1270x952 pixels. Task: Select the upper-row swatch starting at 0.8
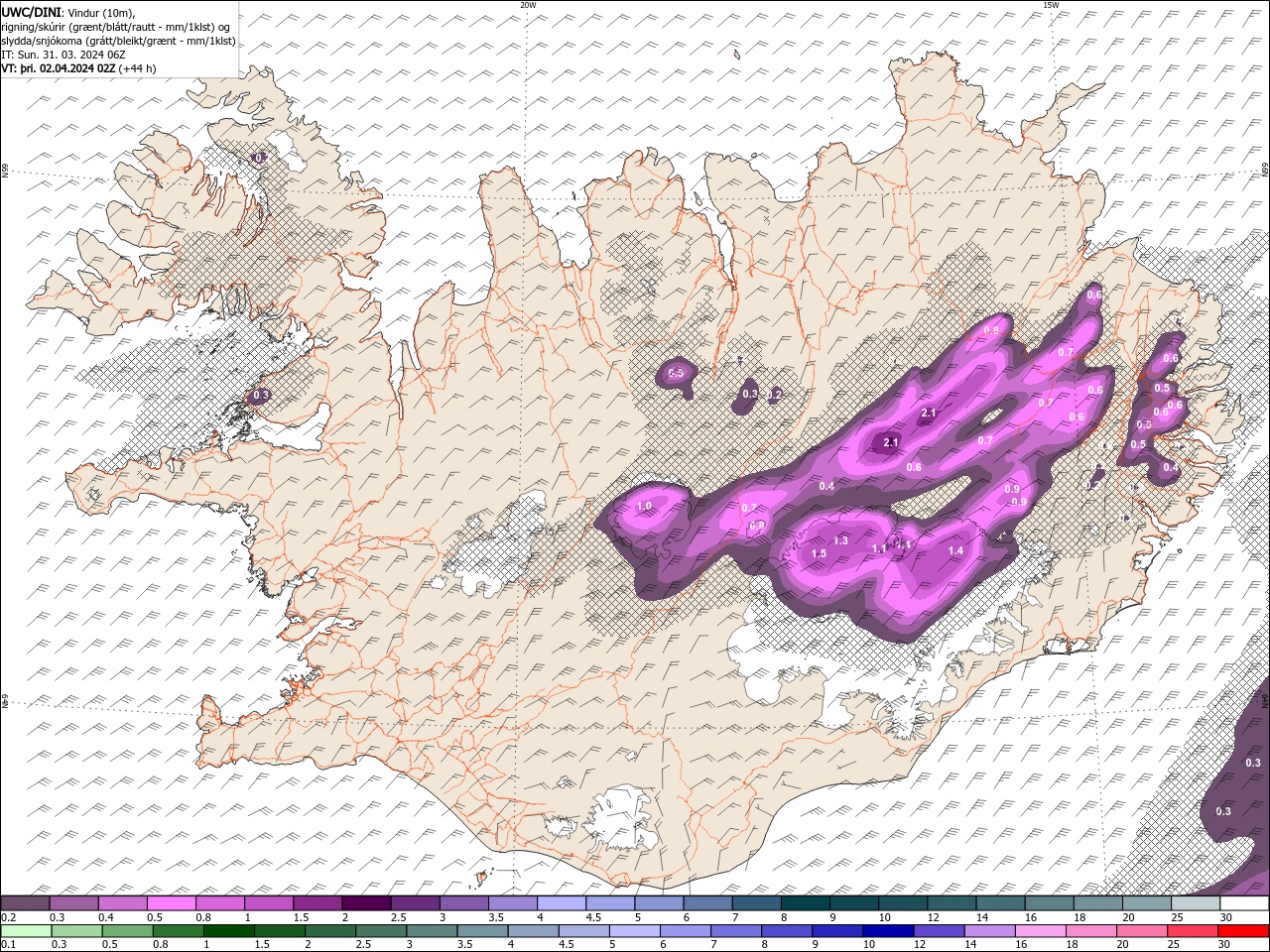tap(219, 903)
